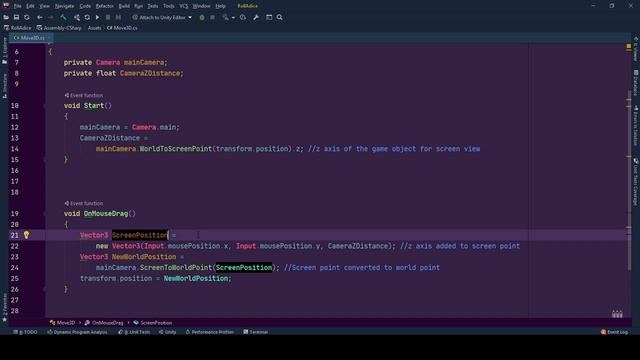
Task: Open the Dynamic Program Analysis tool window
Action: tap(77, 332)
